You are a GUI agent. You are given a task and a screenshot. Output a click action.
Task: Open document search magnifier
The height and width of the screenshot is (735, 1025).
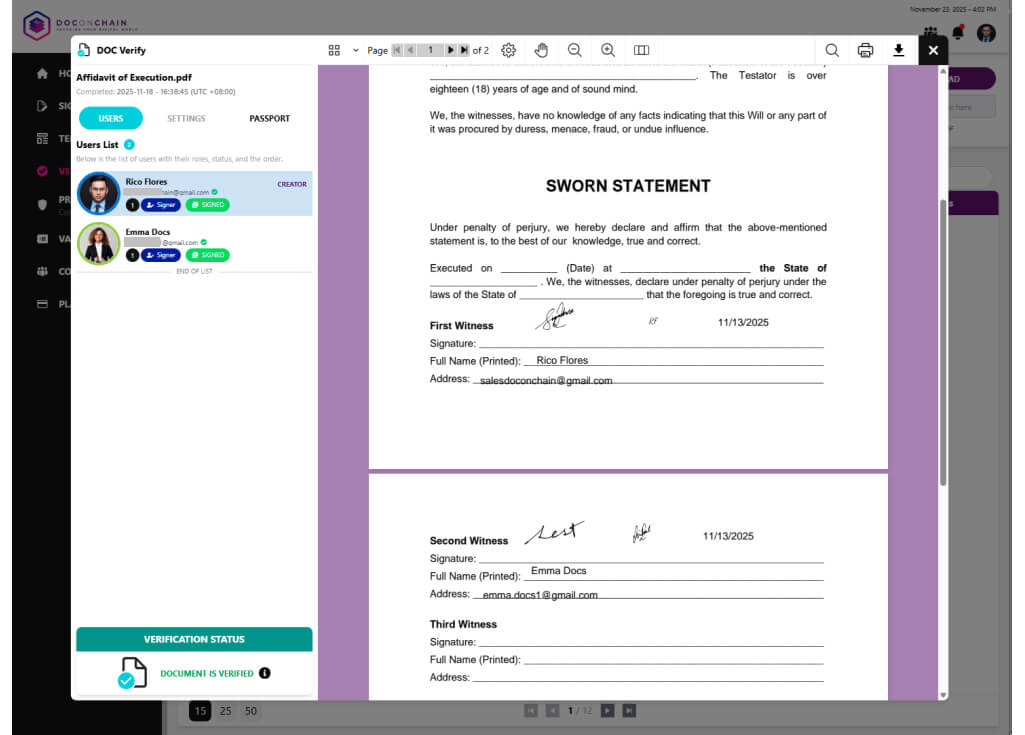tap(832, 50)
